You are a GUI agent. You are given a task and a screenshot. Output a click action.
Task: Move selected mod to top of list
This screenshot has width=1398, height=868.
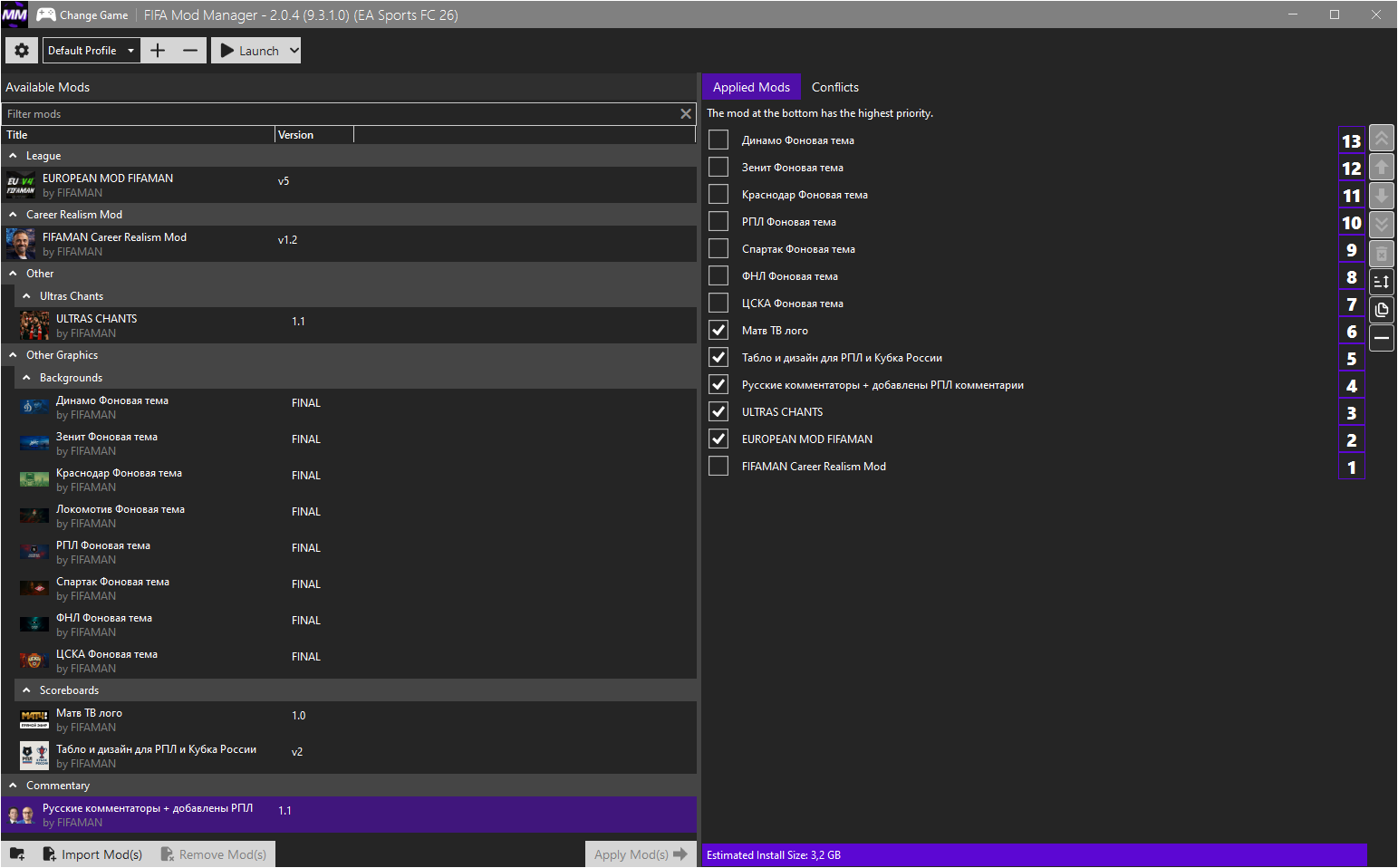(x=1381, y=140)
